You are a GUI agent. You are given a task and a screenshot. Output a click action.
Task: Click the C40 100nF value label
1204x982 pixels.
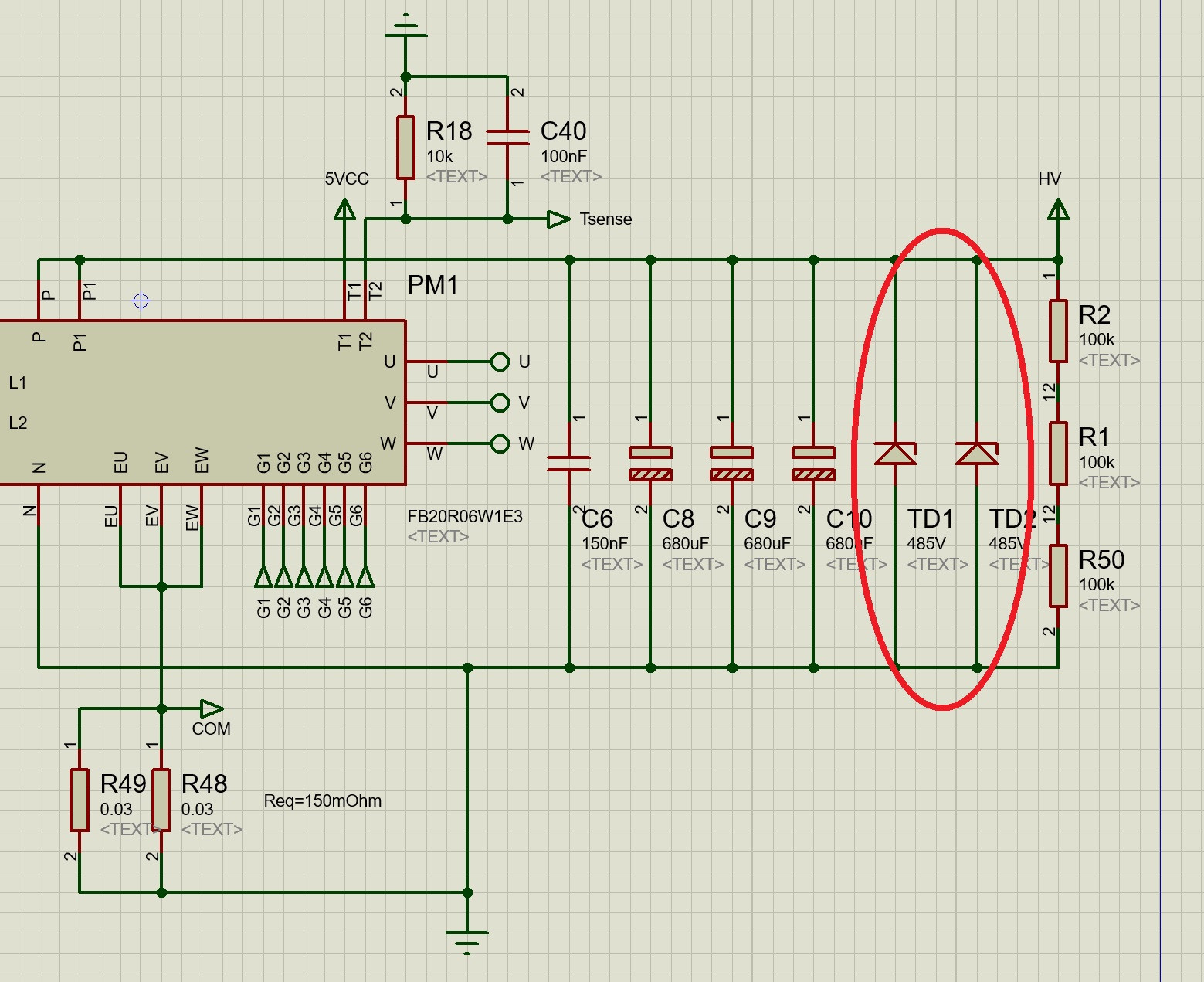pyautogui.click(x=564, y=156)
